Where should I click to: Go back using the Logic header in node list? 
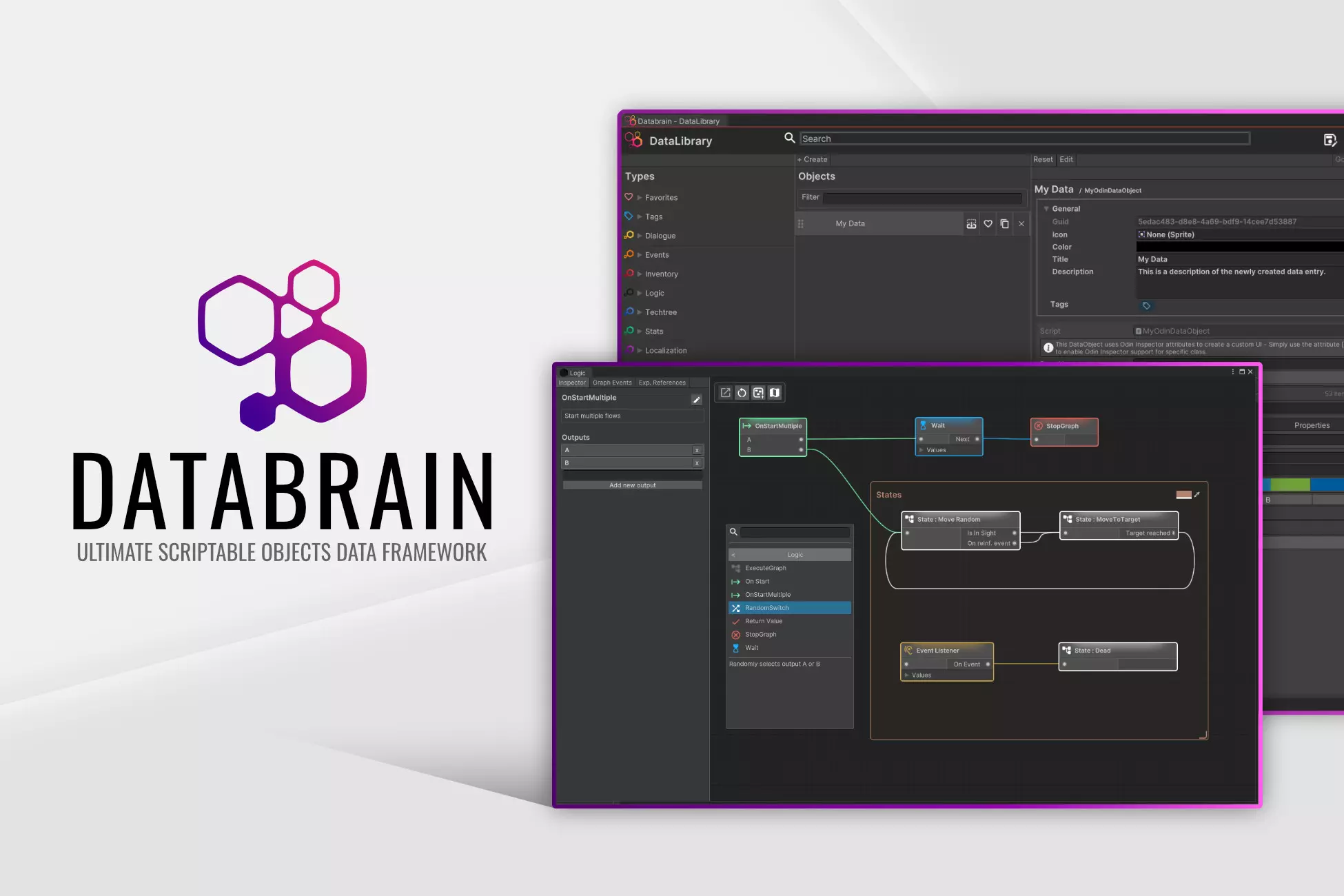(790, 555)
